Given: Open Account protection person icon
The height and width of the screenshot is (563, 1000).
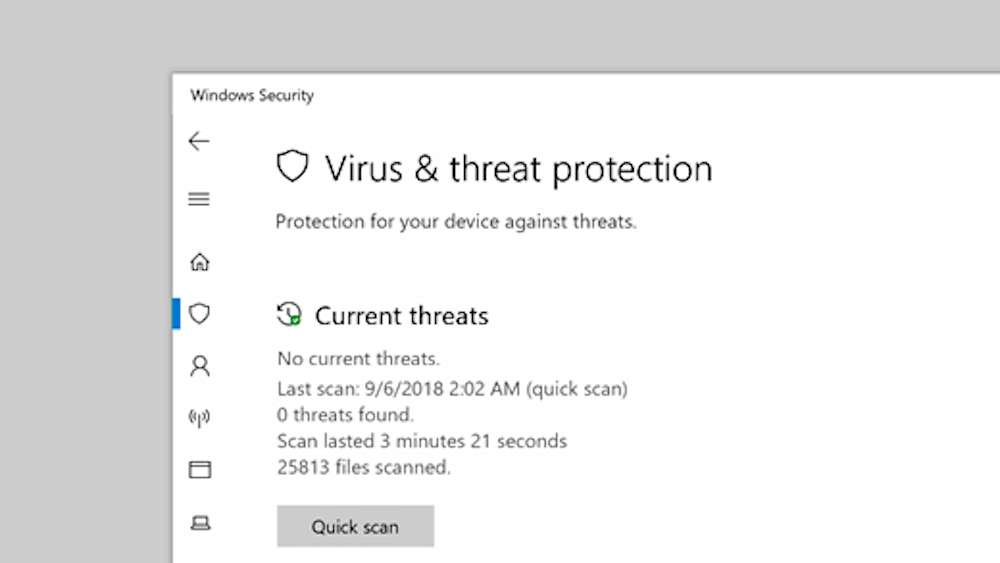Looking at the screenshot, I should point(200,366).
